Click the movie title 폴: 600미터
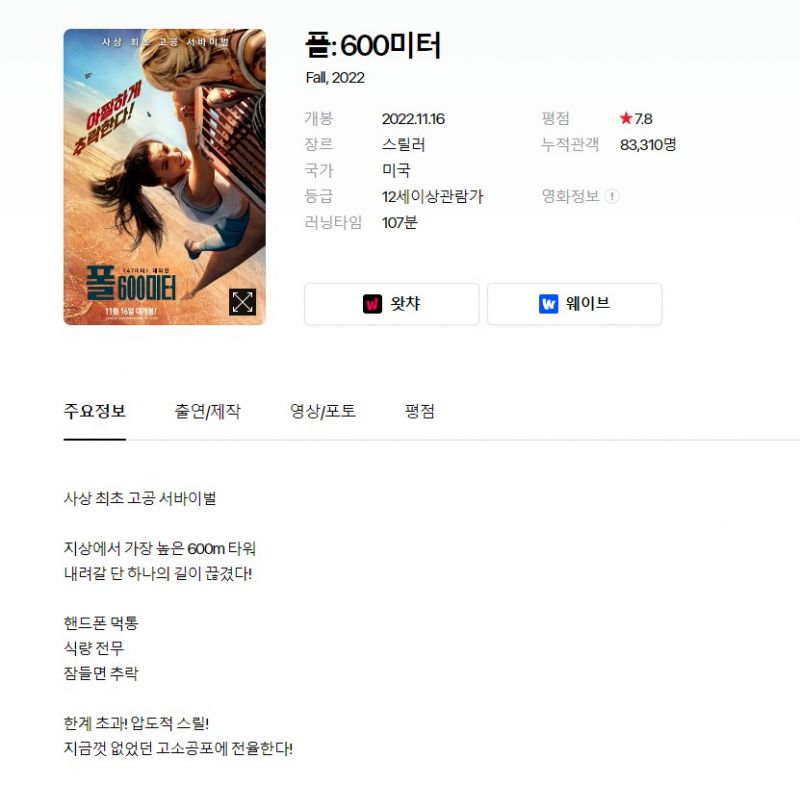 click(373, 45)
